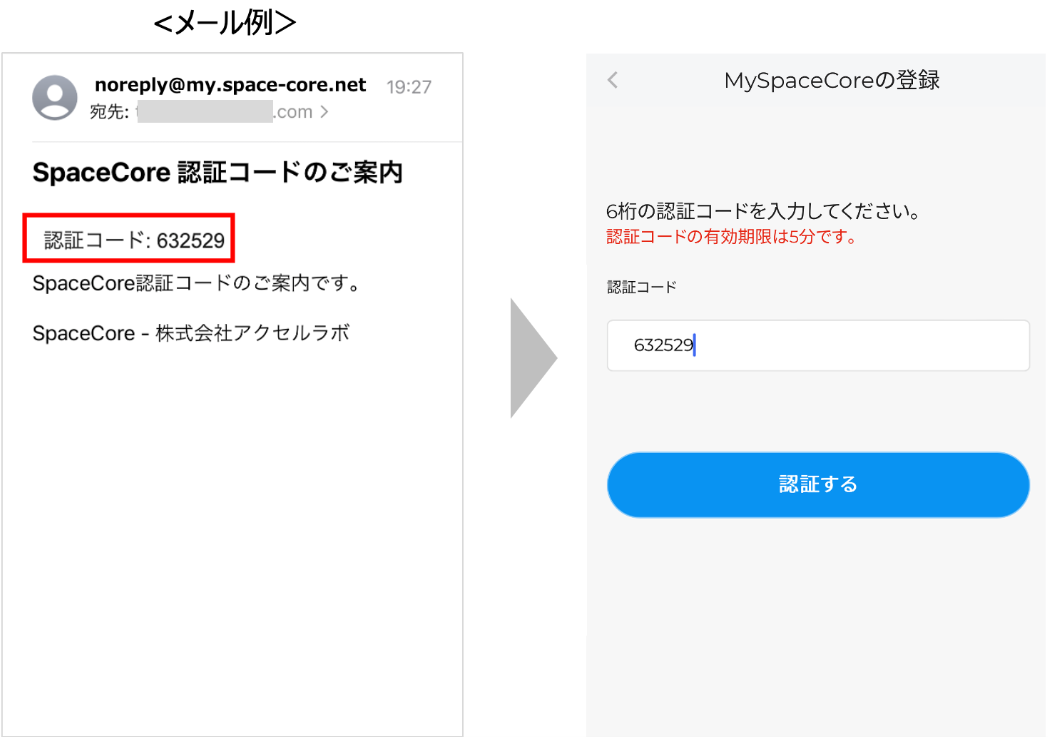Click the MySpaceCoreの登録 page title
Image resolution: width=1048 pixels, height=737 pixels.
831,81
